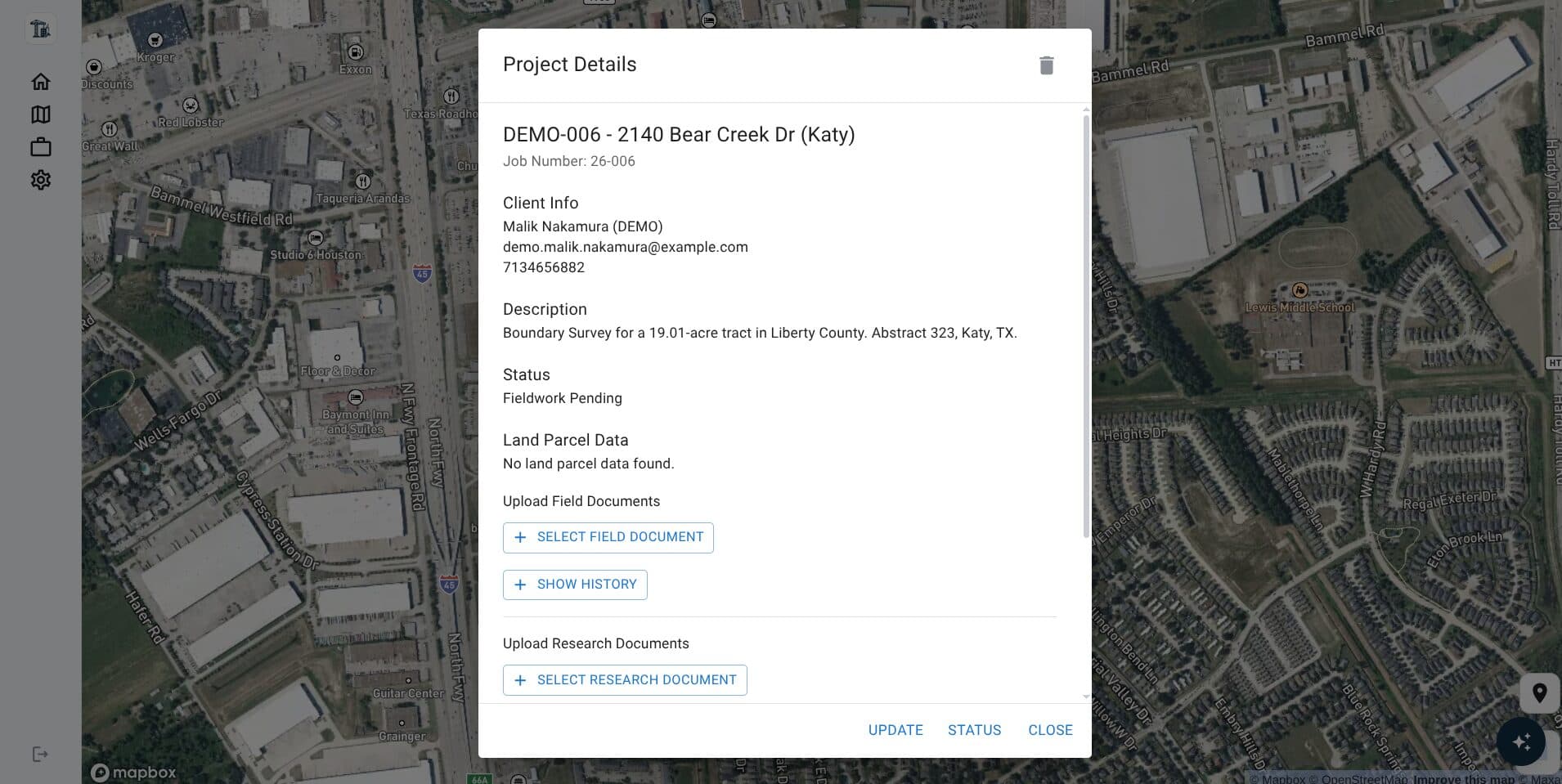Click the map location pin button
The image size is (1562, 784).
[1539, 693]
